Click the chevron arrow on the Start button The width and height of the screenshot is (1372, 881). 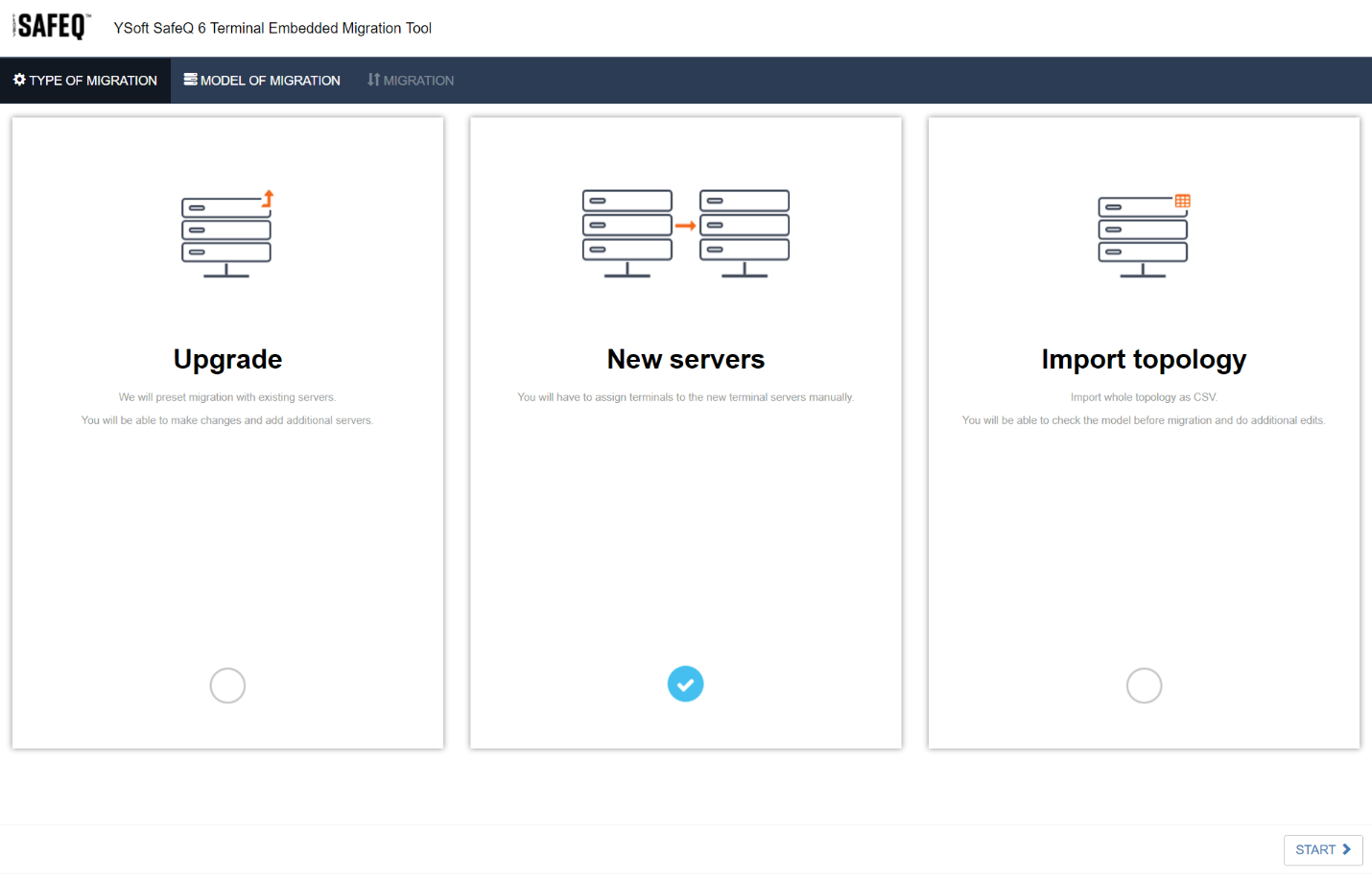(1346, 849)
